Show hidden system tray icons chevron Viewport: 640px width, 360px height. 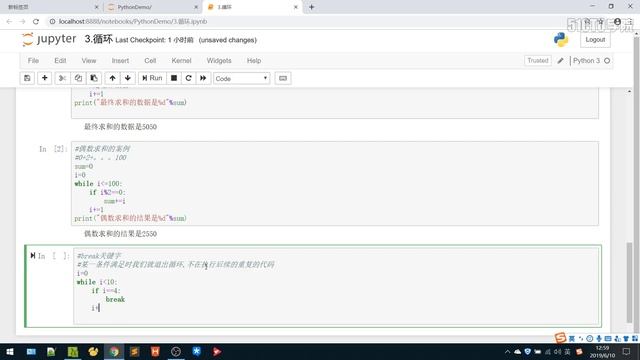coord(507,351)
